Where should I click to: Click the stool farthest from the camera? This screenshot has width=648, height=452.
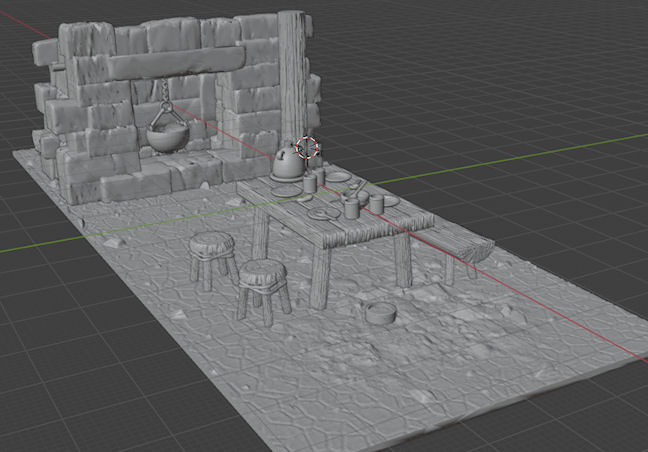[x=211, y=245]
